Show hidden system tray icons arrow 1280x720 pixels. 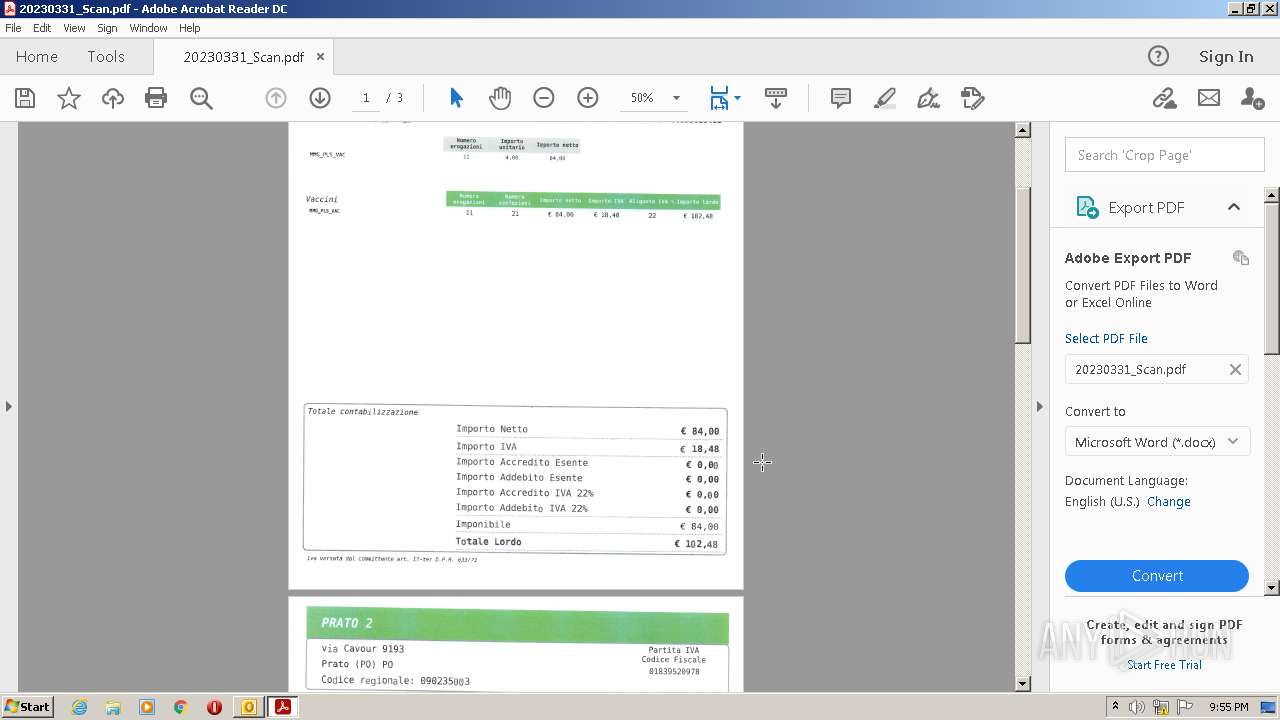click(x=1115, y=707)
